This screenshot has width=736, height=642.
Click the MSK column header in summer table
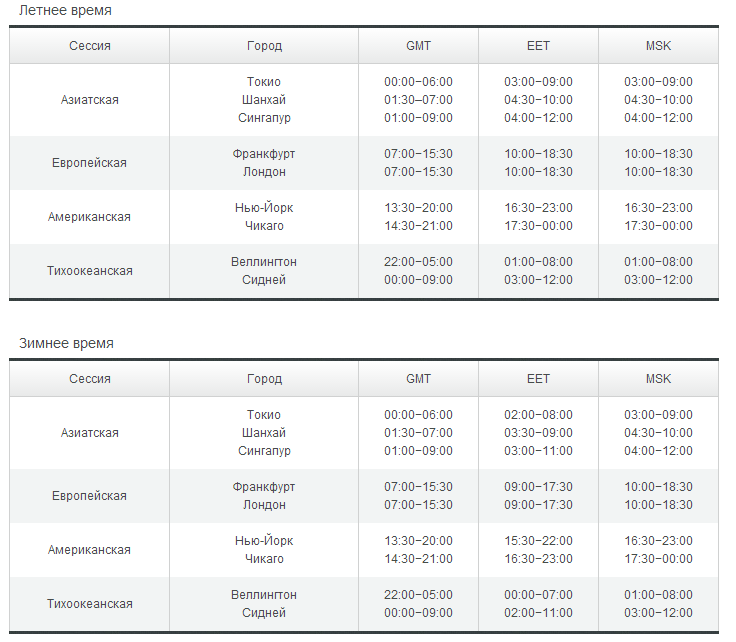coord(658,46)
